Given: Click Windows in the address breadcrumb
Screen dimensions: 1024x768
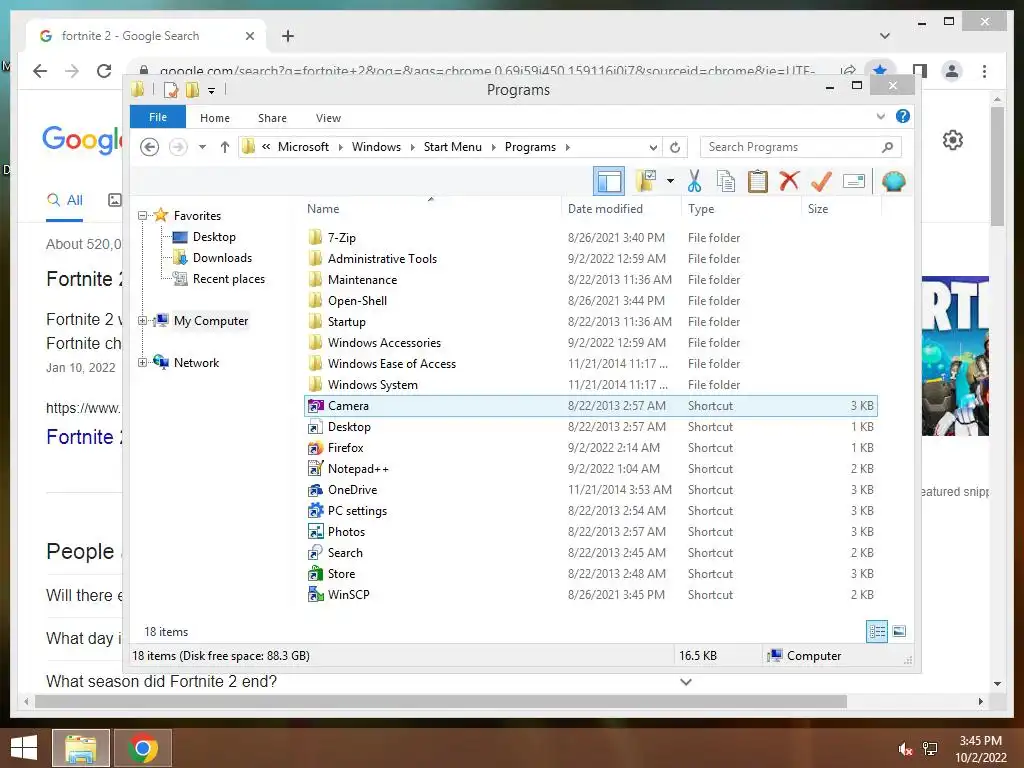Looking at the screenshot, I should (x=376, y=147).
